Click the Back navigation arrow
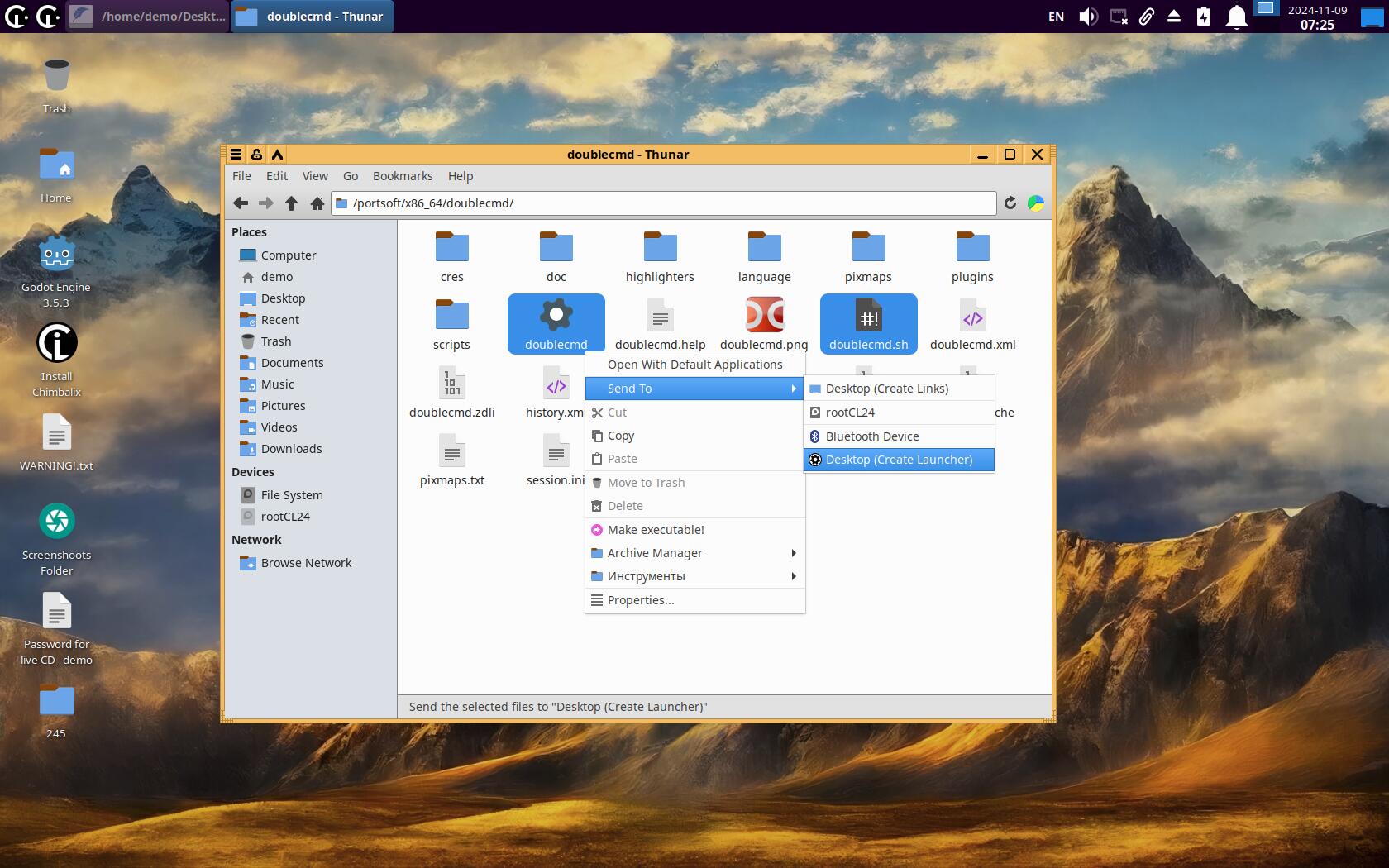This screenshot has width=1389, height=868. (241, 203)
